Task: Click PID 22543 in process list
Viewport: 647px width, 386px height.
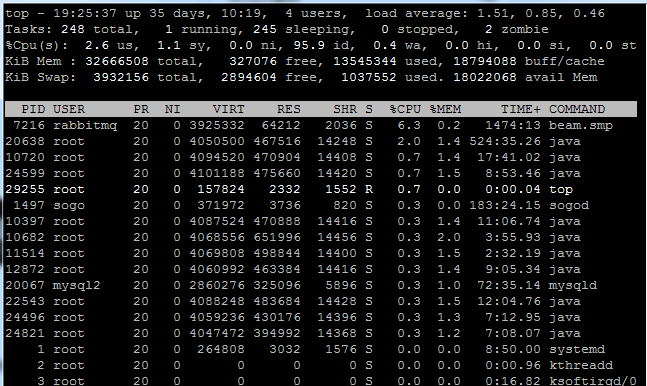Action: pos(25,301)
